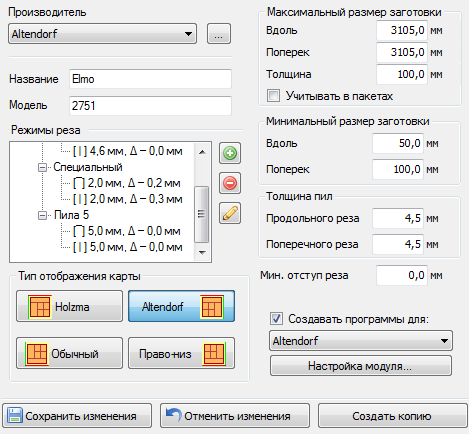Select tree row 4,6 мм, Δ – 0,0 мм
The height and width of the screenshot is (434, 469).
(128, 151)
